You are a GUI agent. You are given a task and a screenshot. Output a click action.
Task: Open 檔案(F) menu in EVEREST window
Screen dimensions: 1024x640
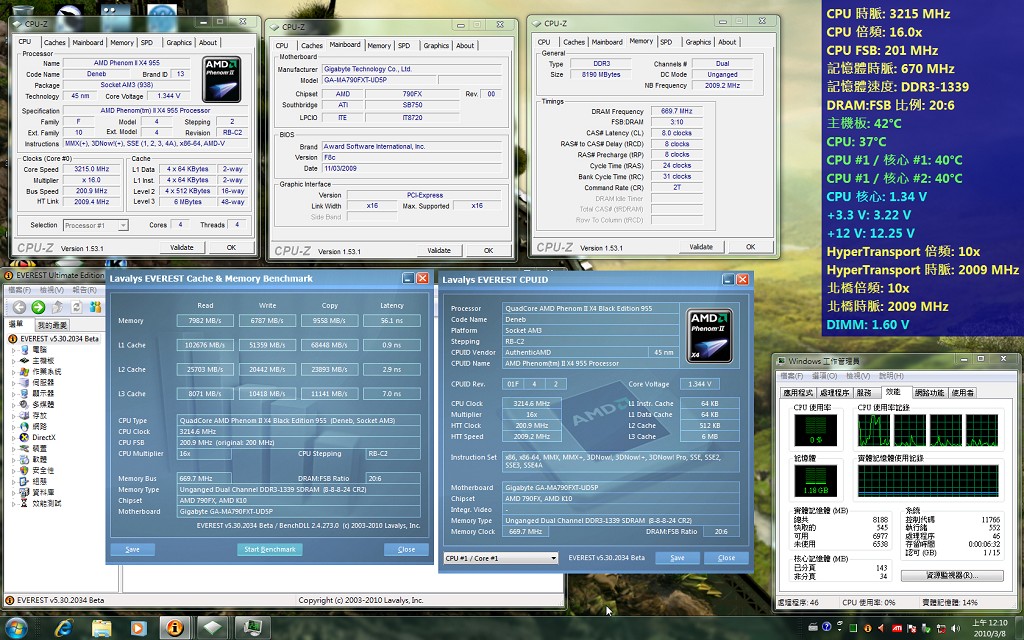point(20,290)
